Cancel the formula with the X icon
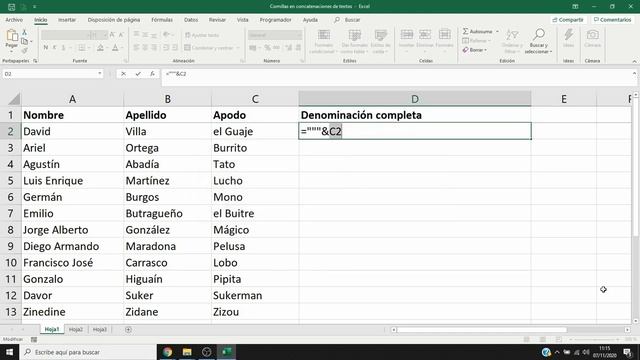The image size is (640, 360). 123,74
